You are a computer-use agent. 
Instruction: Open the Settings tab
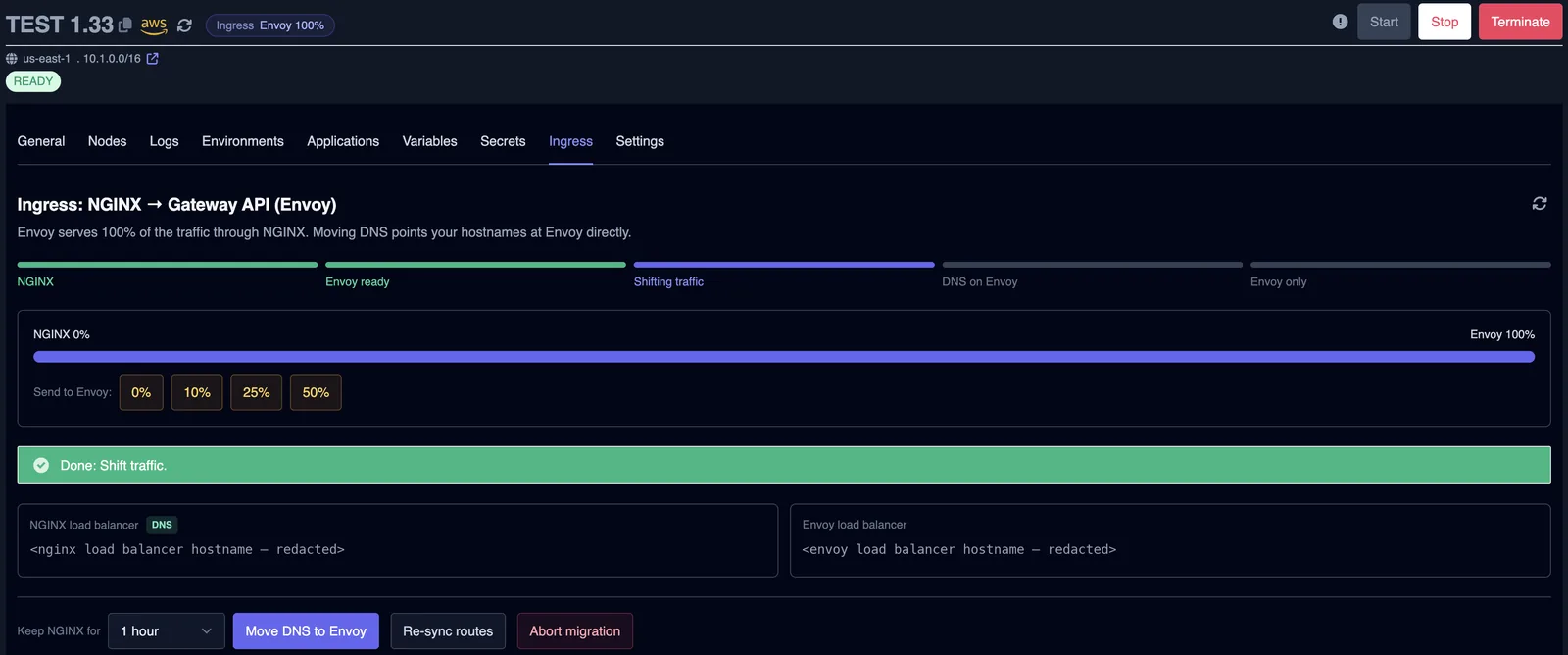(640, 141)
